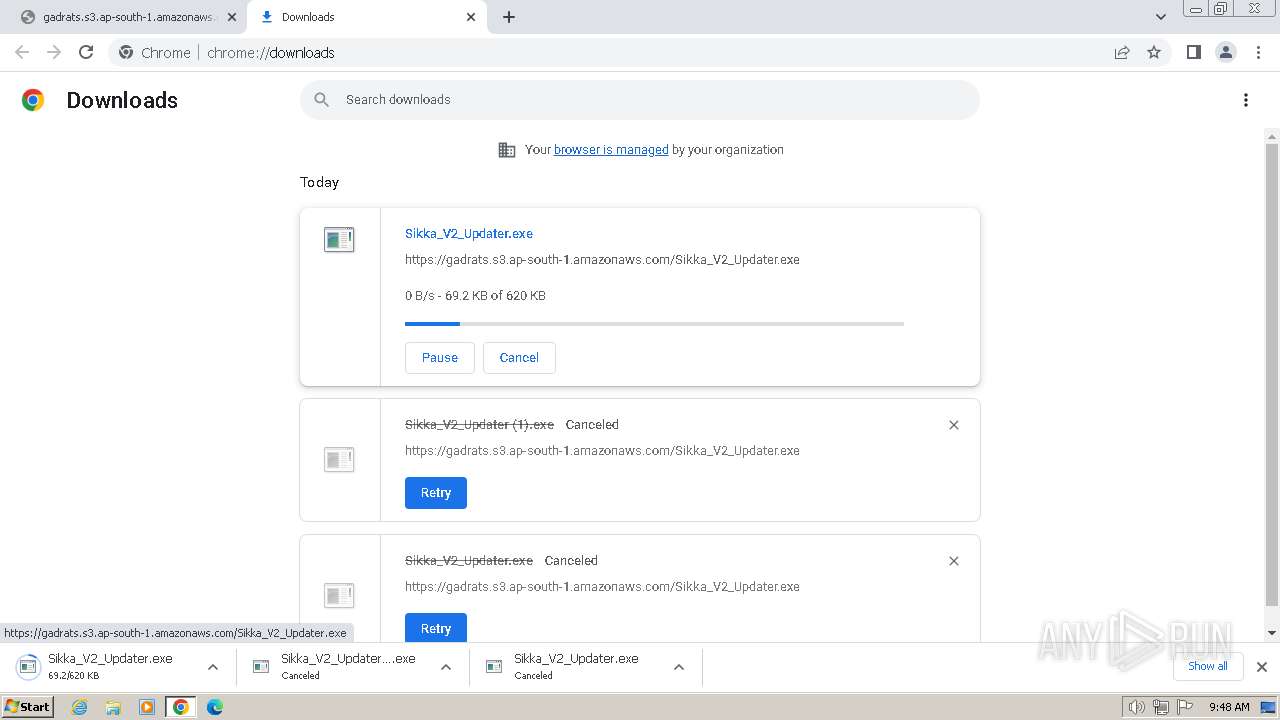Click the browser forward arrow

(x=54, y=53)
